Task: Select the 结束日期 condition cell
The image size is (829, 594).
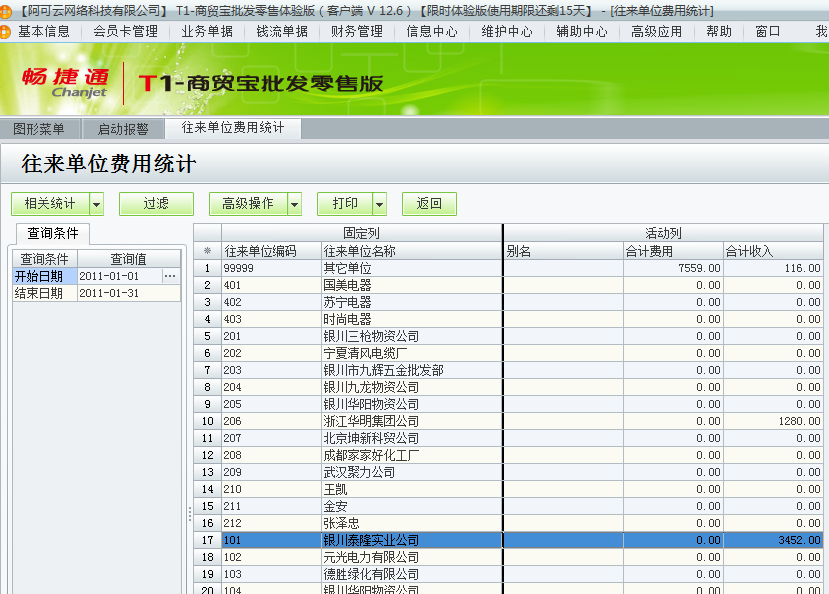Action: (45, 293)
